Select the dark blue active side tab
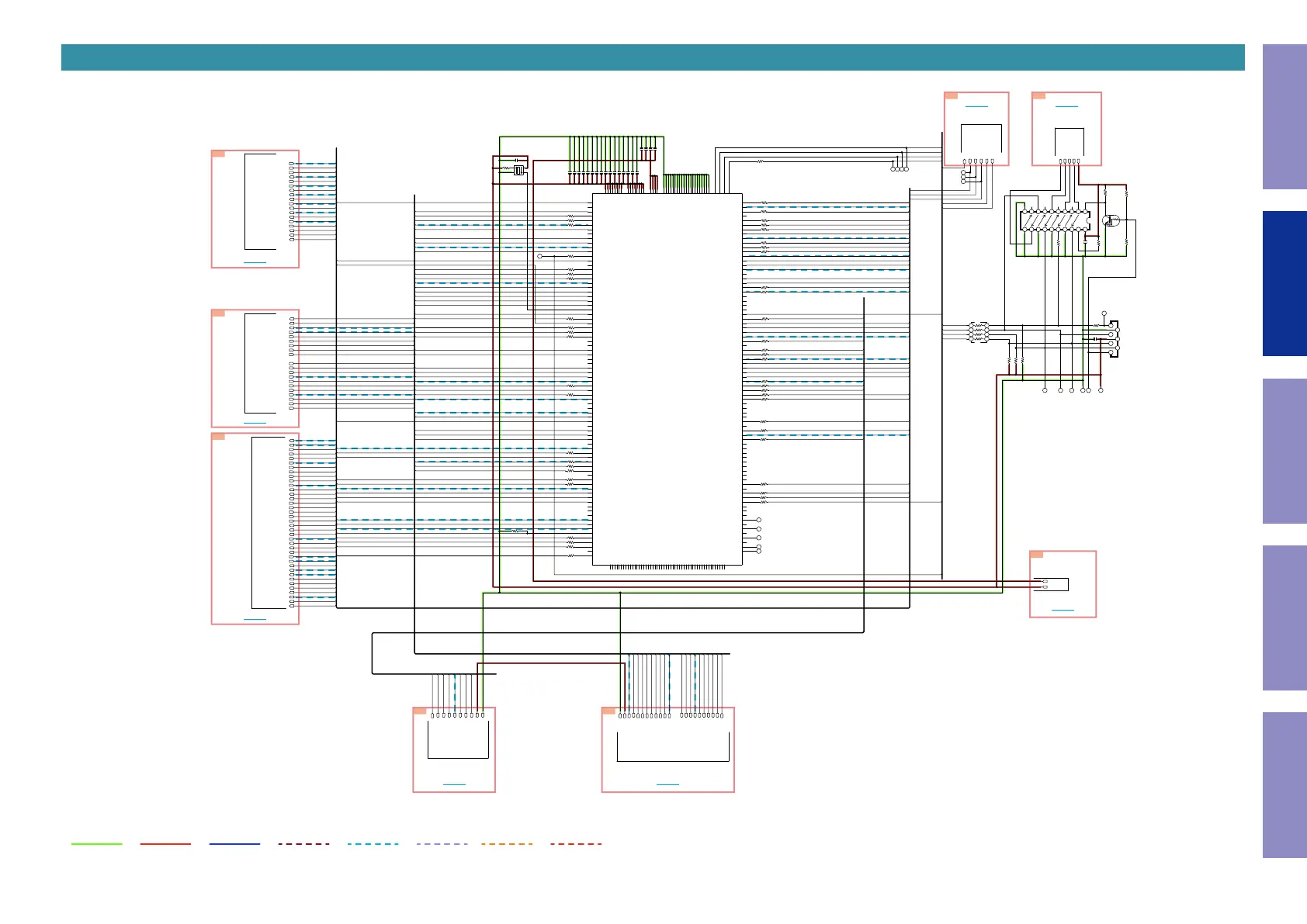This screenshot has width=1307, height=924. (x=1284, y=283)
